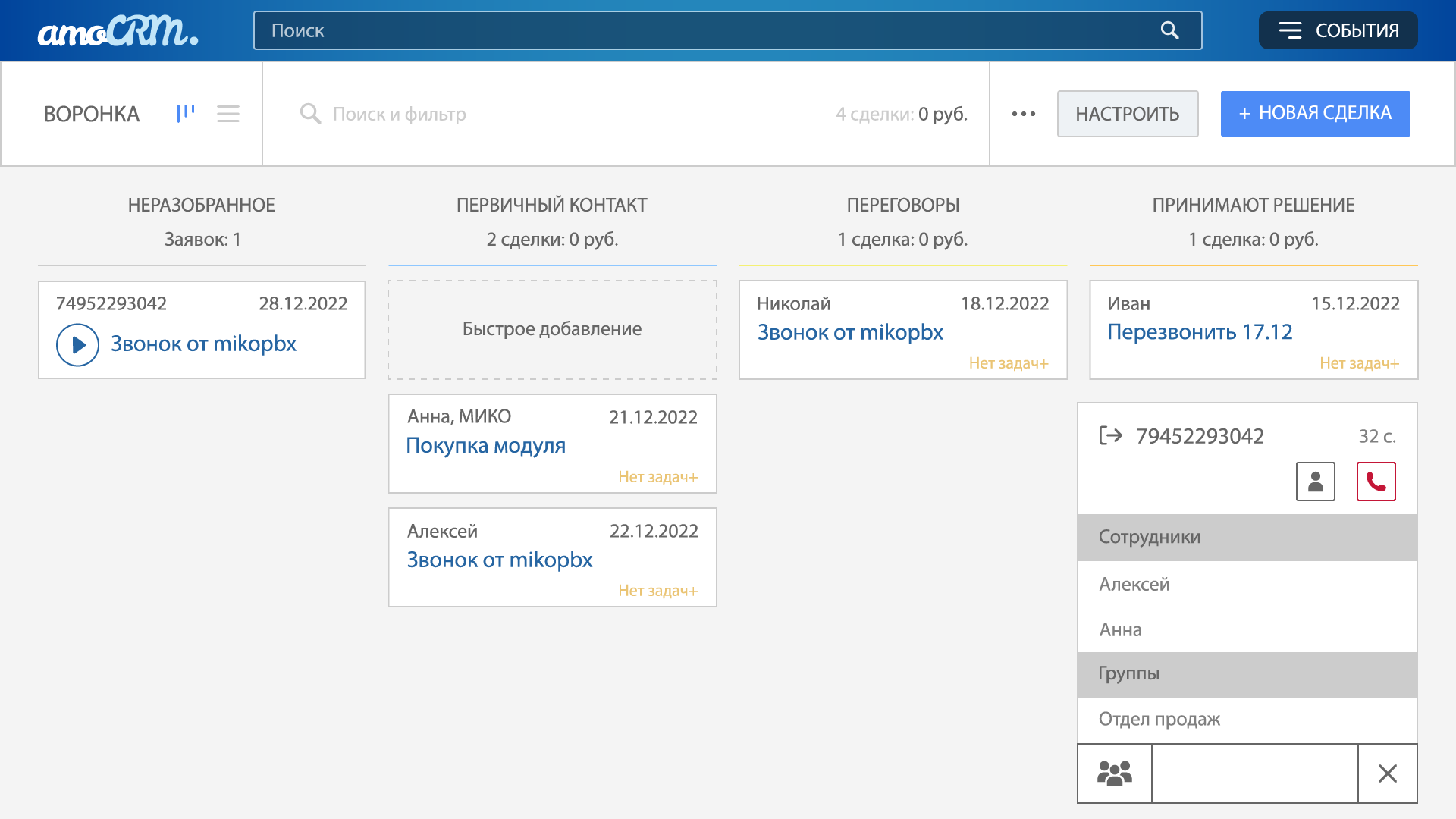Click the magnifier icon in top search bar
The image size is (1456, 819).
[x=1170, y=30]
